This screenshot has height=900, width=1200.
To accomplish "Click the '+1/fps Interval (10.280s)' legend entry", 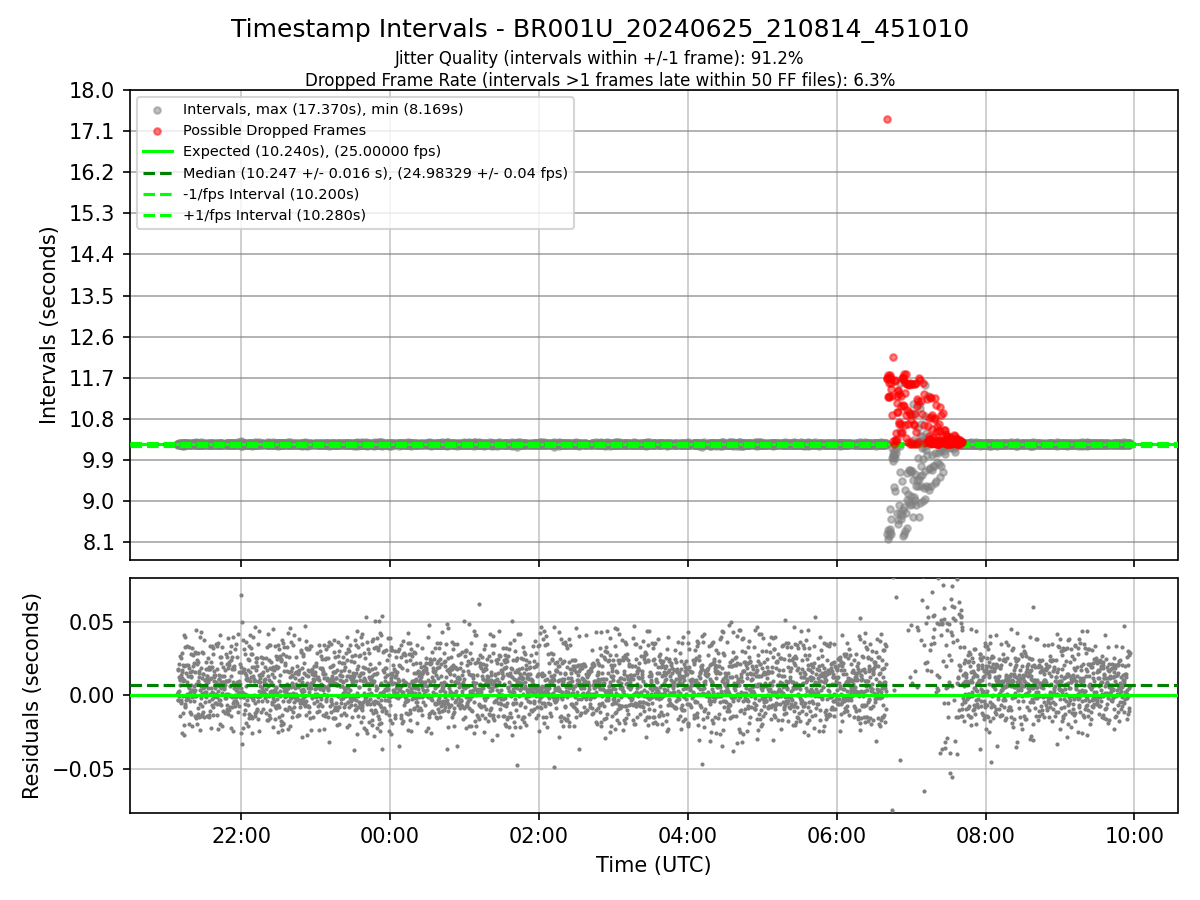I will (274, 215).
